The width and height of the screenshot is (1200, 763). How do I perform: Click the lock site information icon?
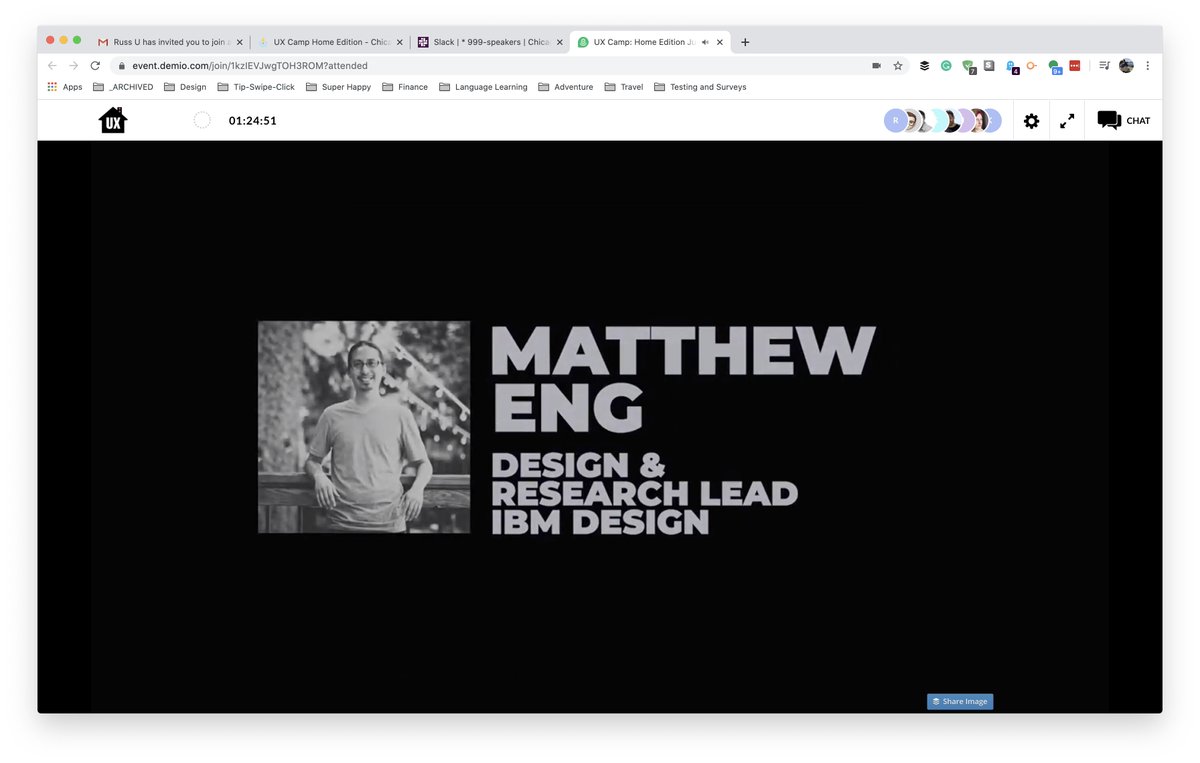click(121, 66)
